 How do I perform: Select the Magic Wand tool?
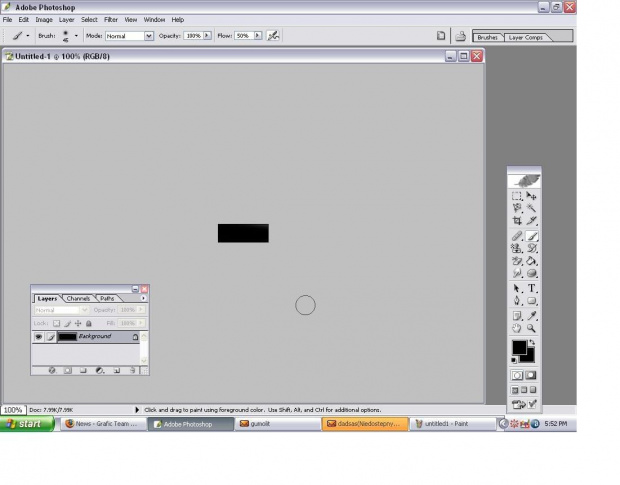pyautogui.click(x=531, y=208)
